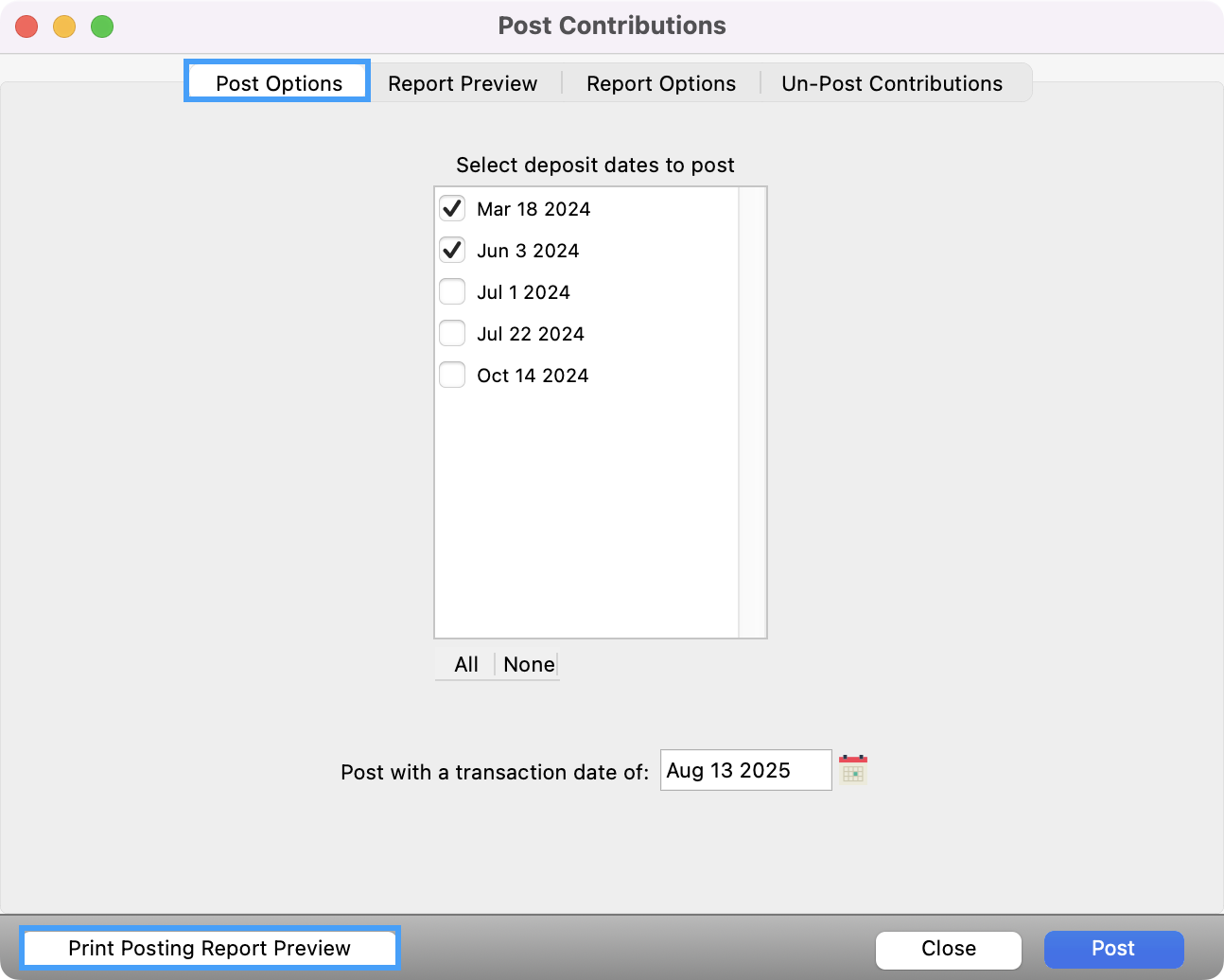This screenshot has width=1224, height=980.
Task: Uncheck the Jun 3 2024 deposit
Action: tap(451, 250)
